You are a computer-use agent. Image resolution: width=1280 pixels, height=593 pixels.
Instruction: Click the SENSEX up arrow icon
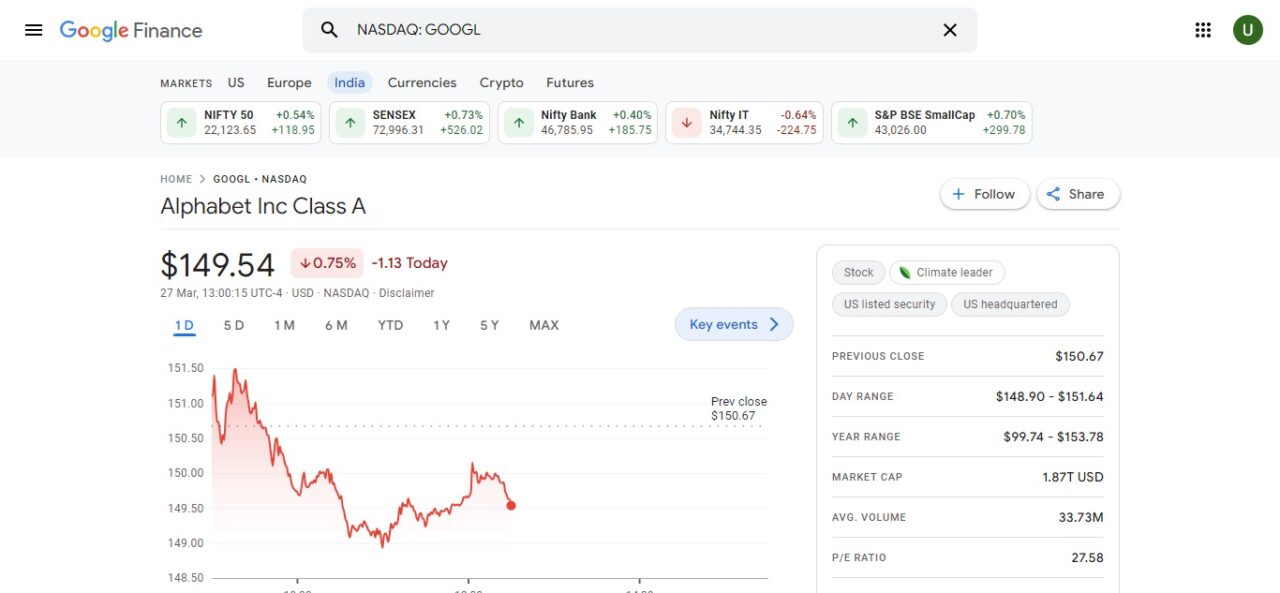350,123
